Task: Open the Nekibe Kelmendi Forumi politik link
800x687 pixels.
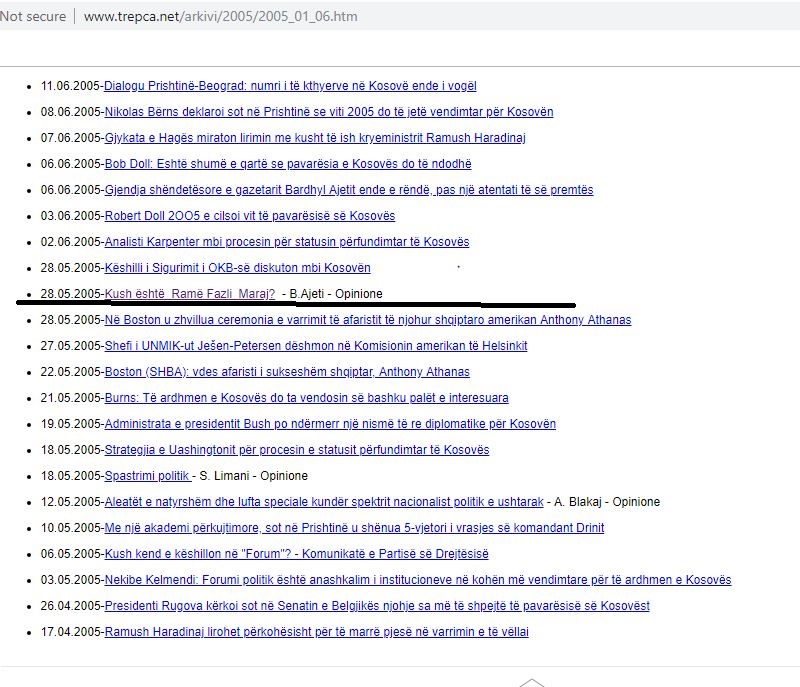Action: click(417, 580)
